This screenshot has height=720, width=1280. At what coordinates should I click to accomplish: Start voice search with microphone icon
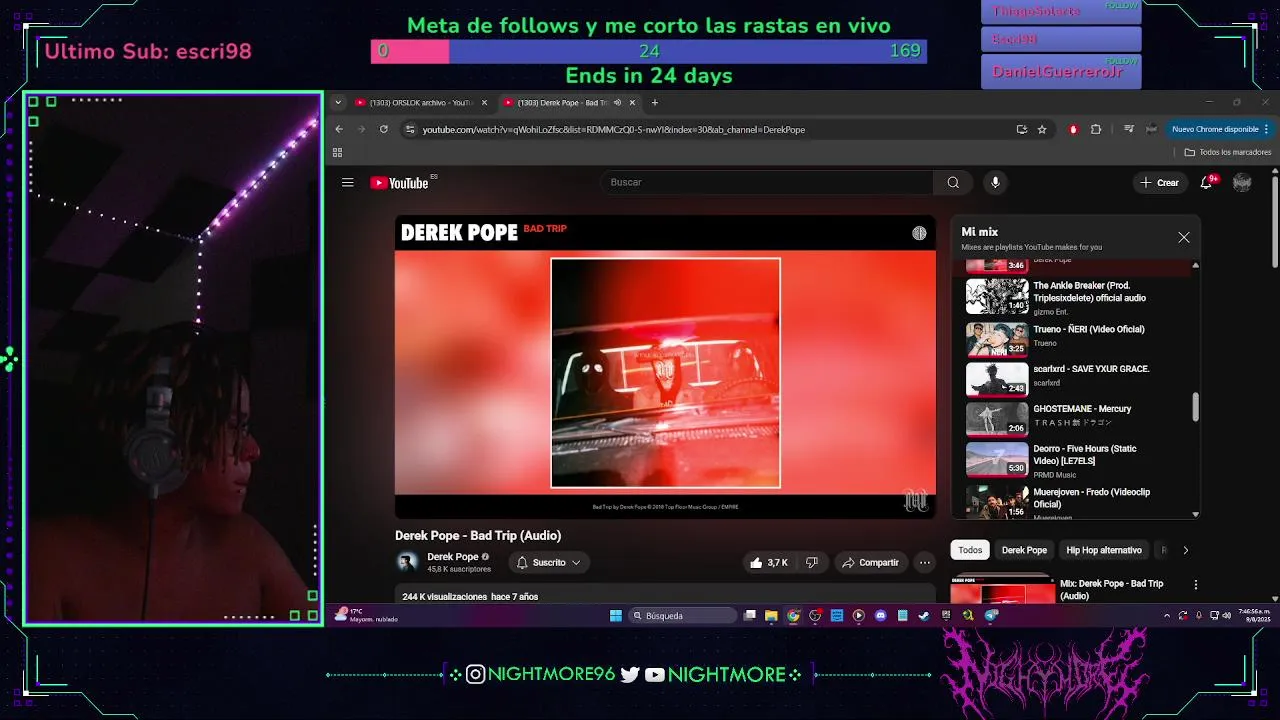tap(995, 182)
